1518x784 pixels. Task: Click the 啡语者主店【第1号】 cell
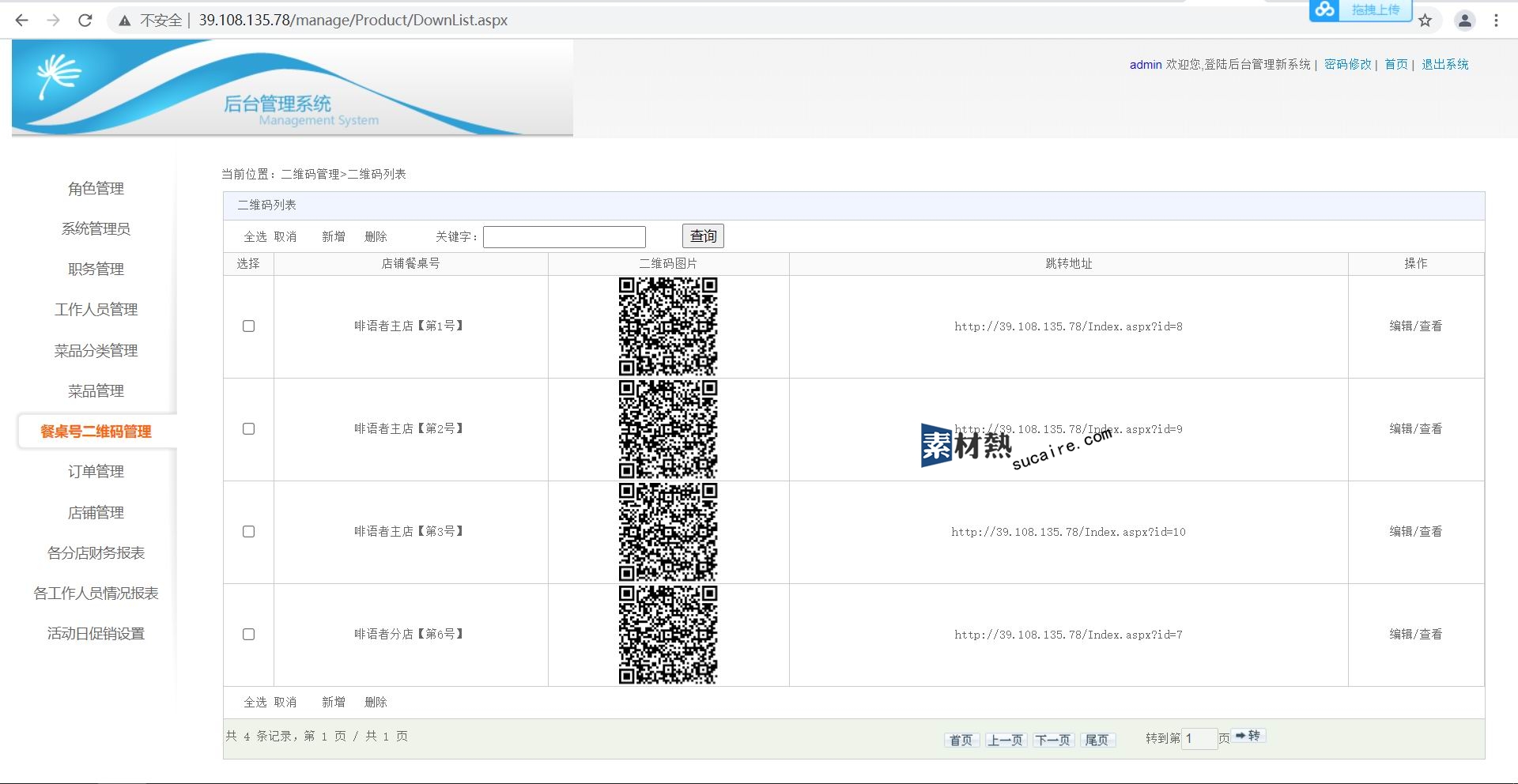pos(410,326)
